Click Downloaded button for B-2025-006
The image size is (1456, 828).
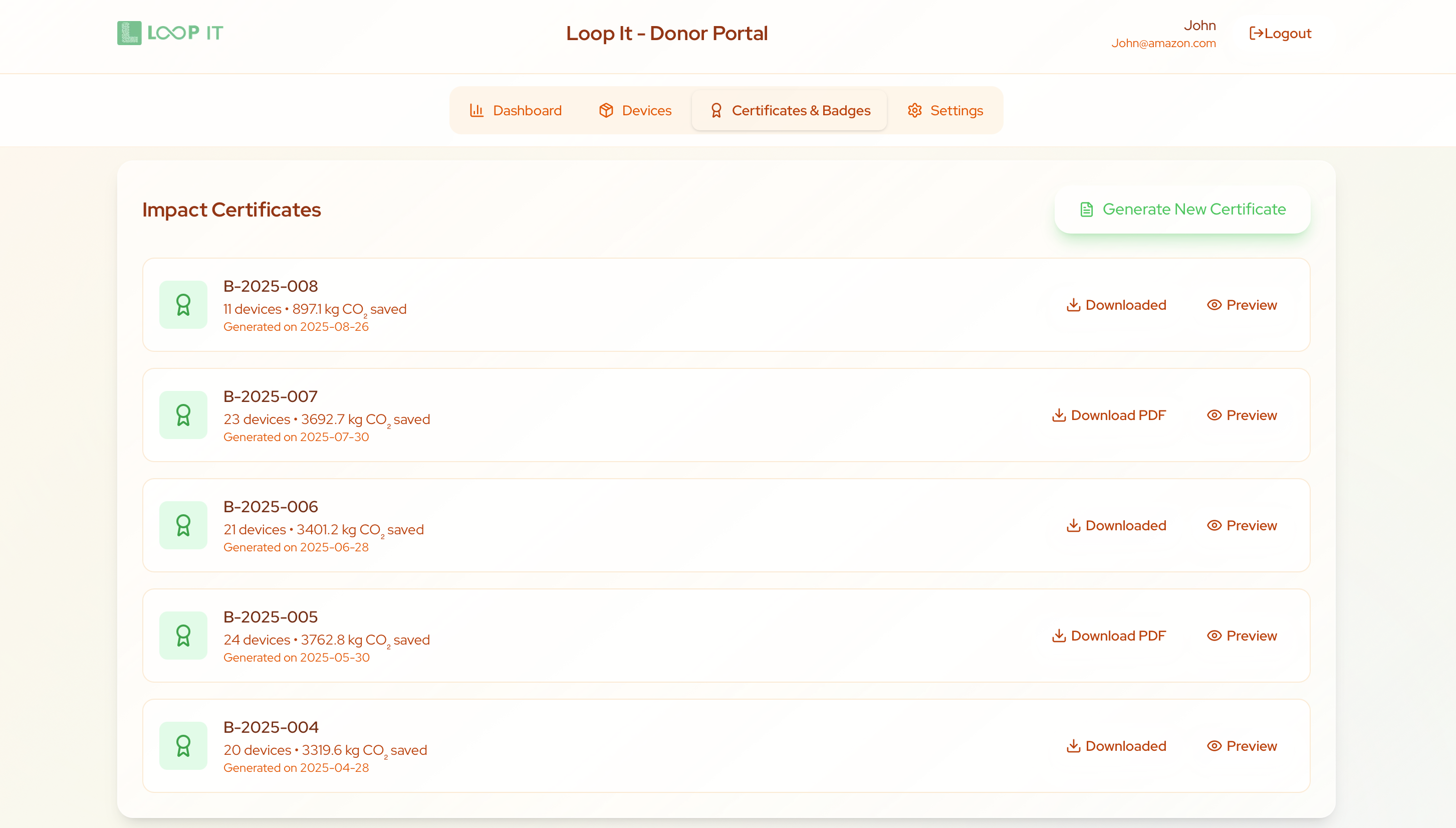point(1116,525)
